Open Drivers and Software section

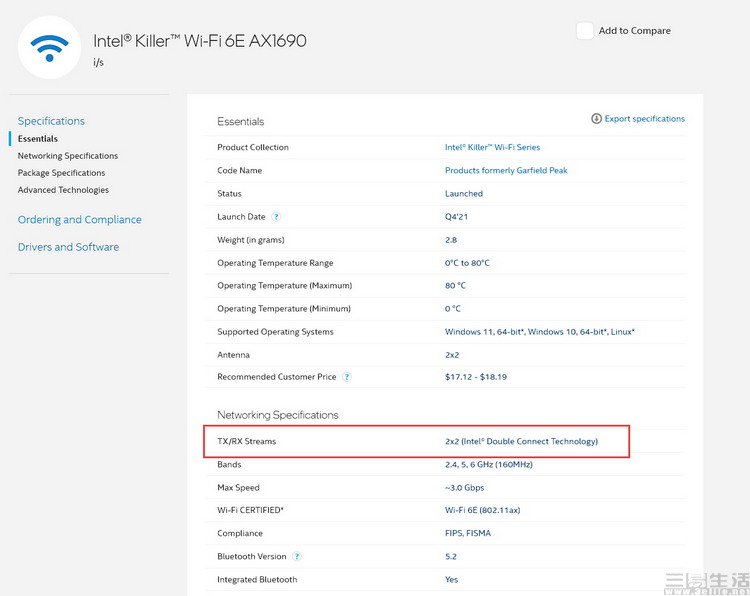[x=68, y=247]
